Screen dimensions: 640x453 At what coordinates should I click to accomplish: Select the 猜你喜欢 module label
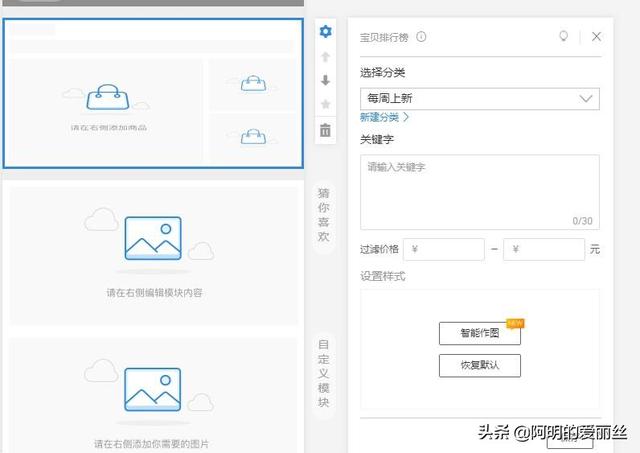pos(323,215)
